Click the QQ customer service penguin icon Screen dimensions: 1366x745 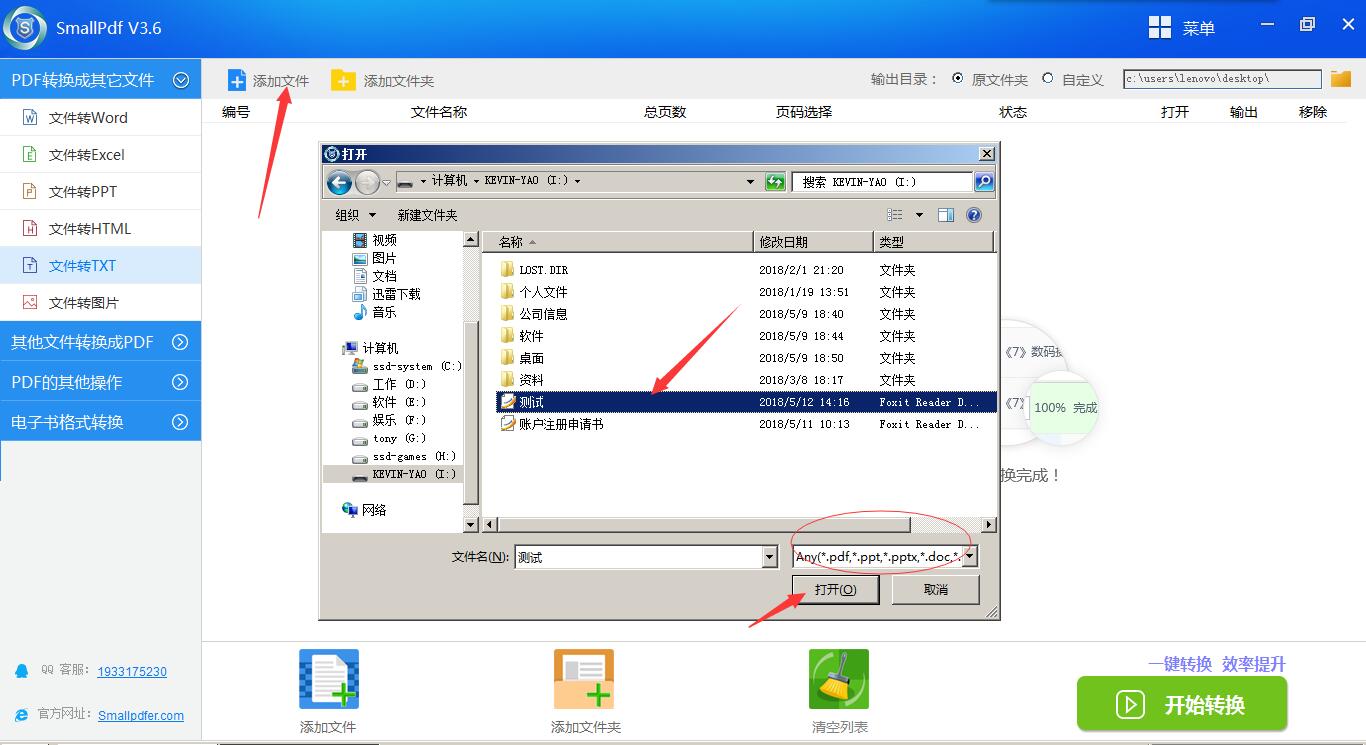(22, 671)
